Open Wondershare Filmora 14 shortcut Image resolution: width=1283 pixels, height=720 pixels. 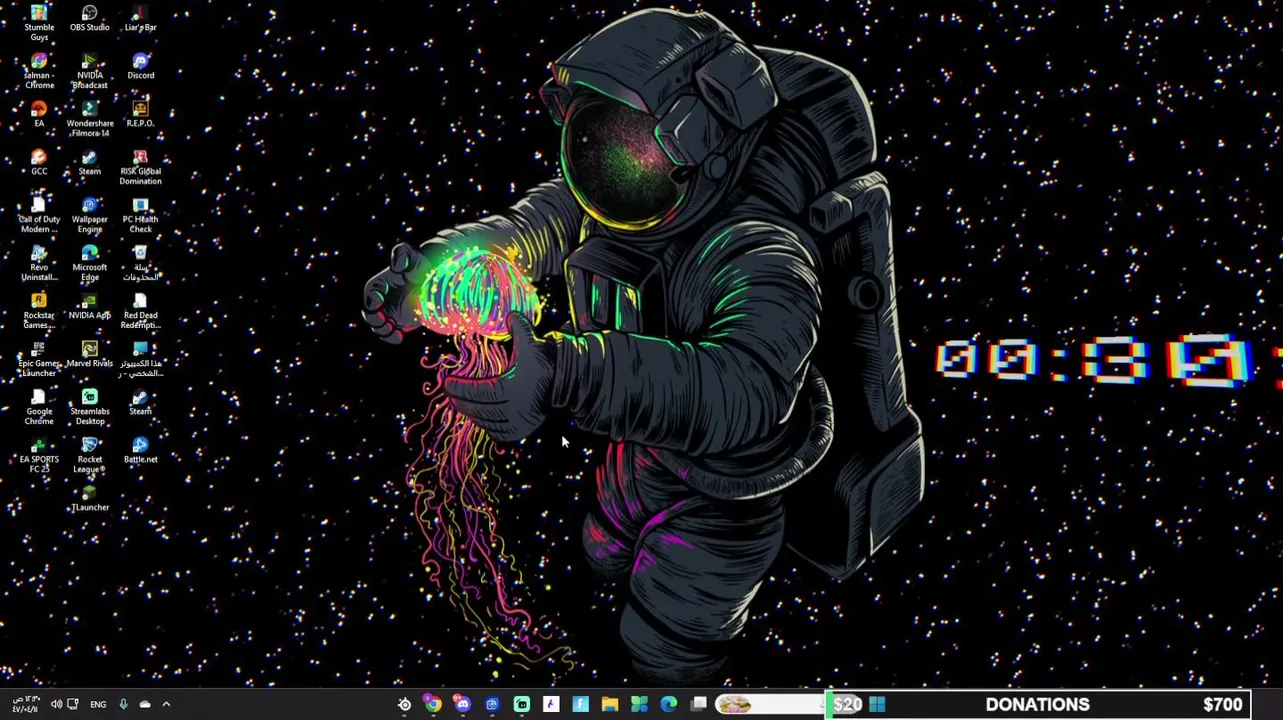click(x=90, y=119)
